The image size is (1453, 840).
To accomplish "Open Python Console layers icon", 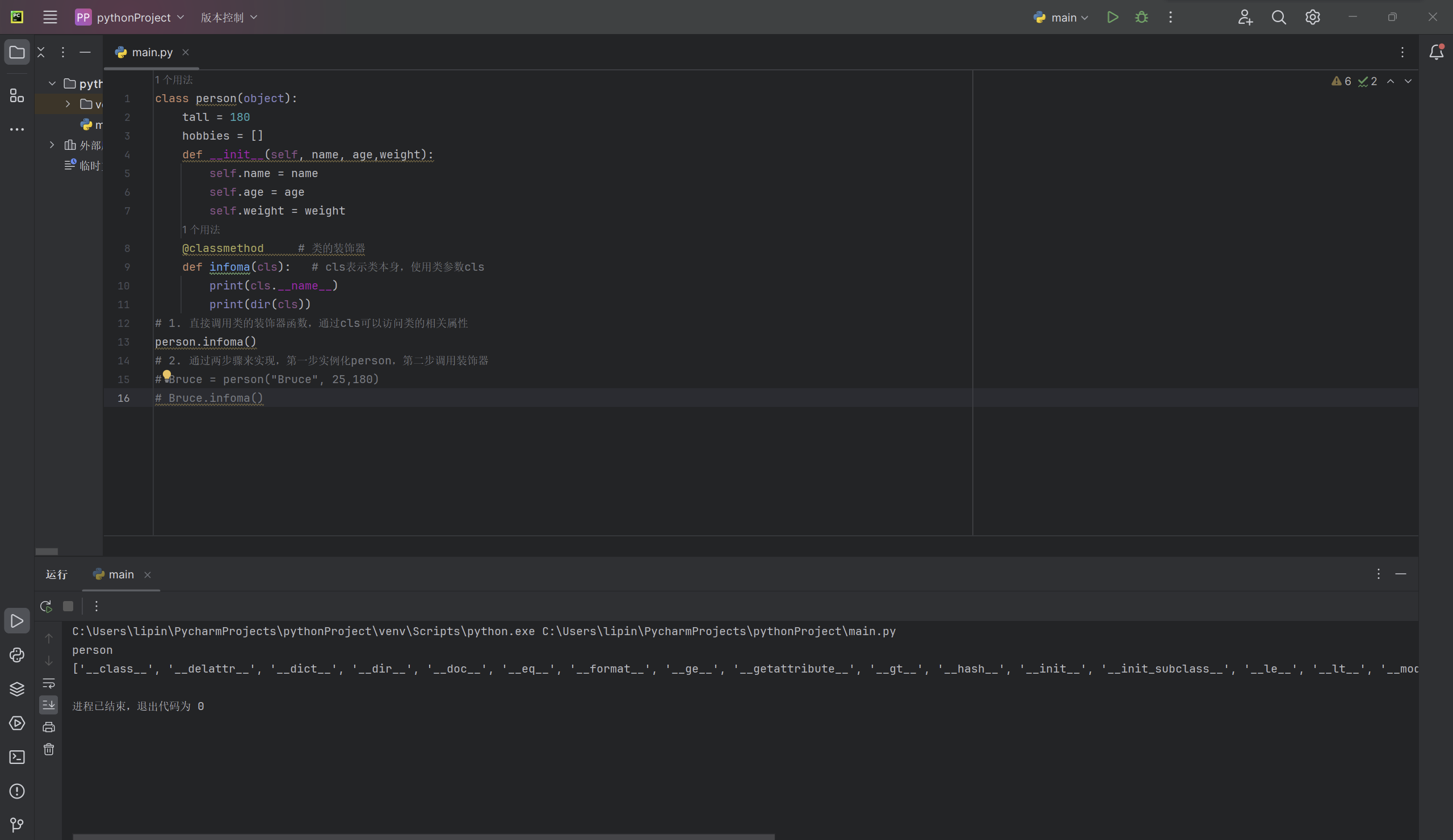I will coord(16,689).
